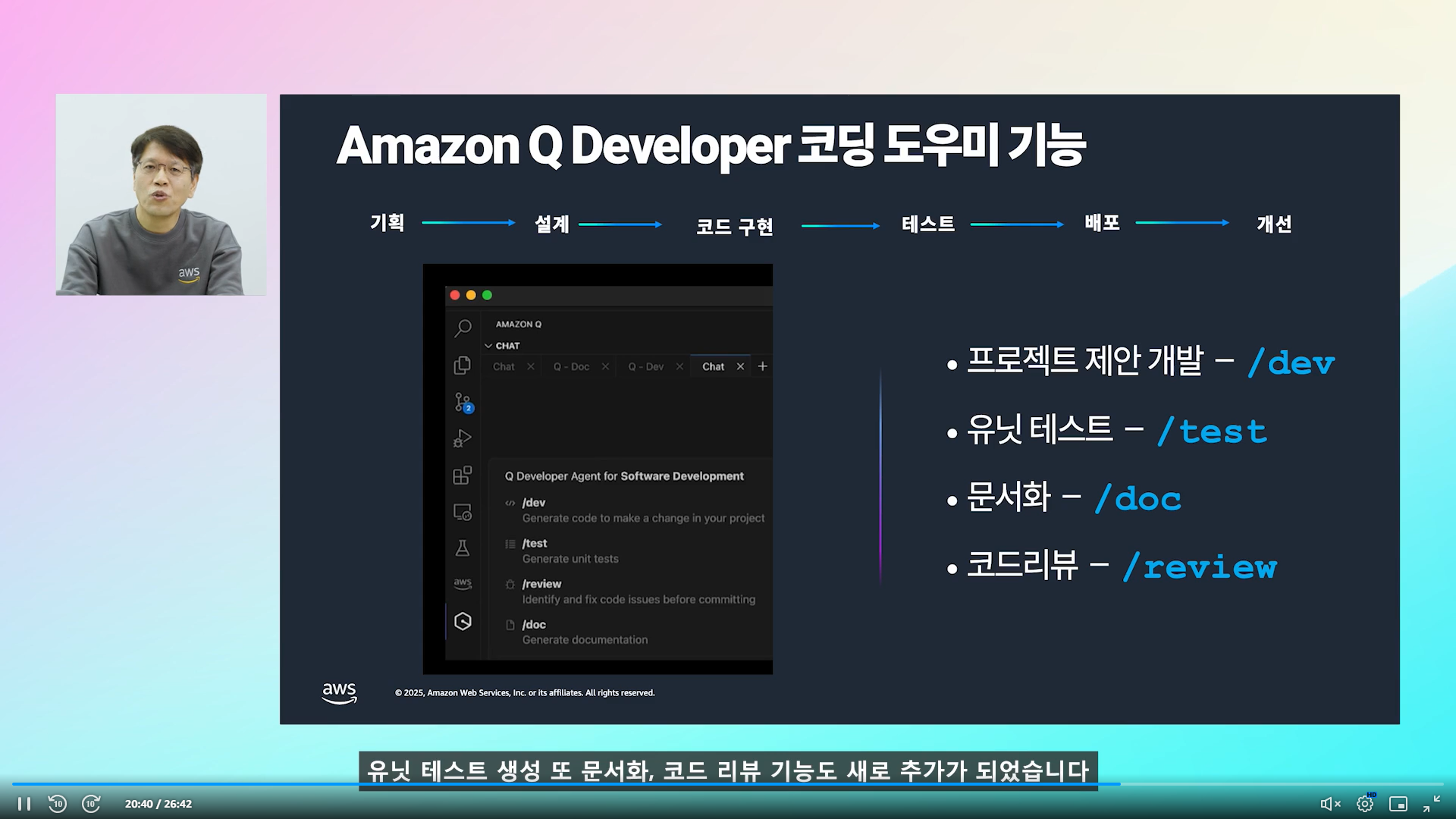This screenshot has width=1456, height=819.
Task: Pause the video playback
Action: point(24,804)
